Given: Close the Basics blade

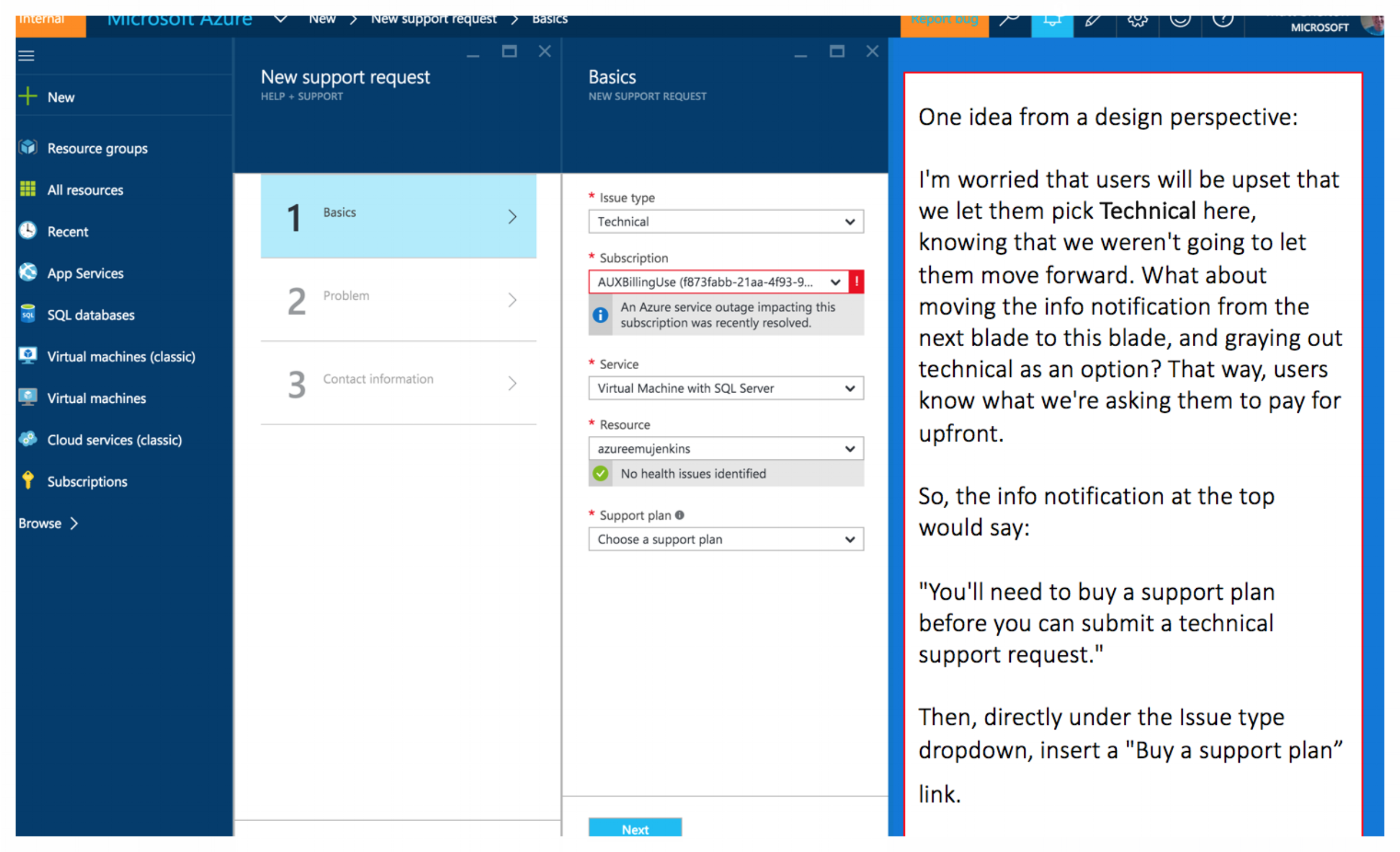Looking at the screenshot, I should click(872, 51).
